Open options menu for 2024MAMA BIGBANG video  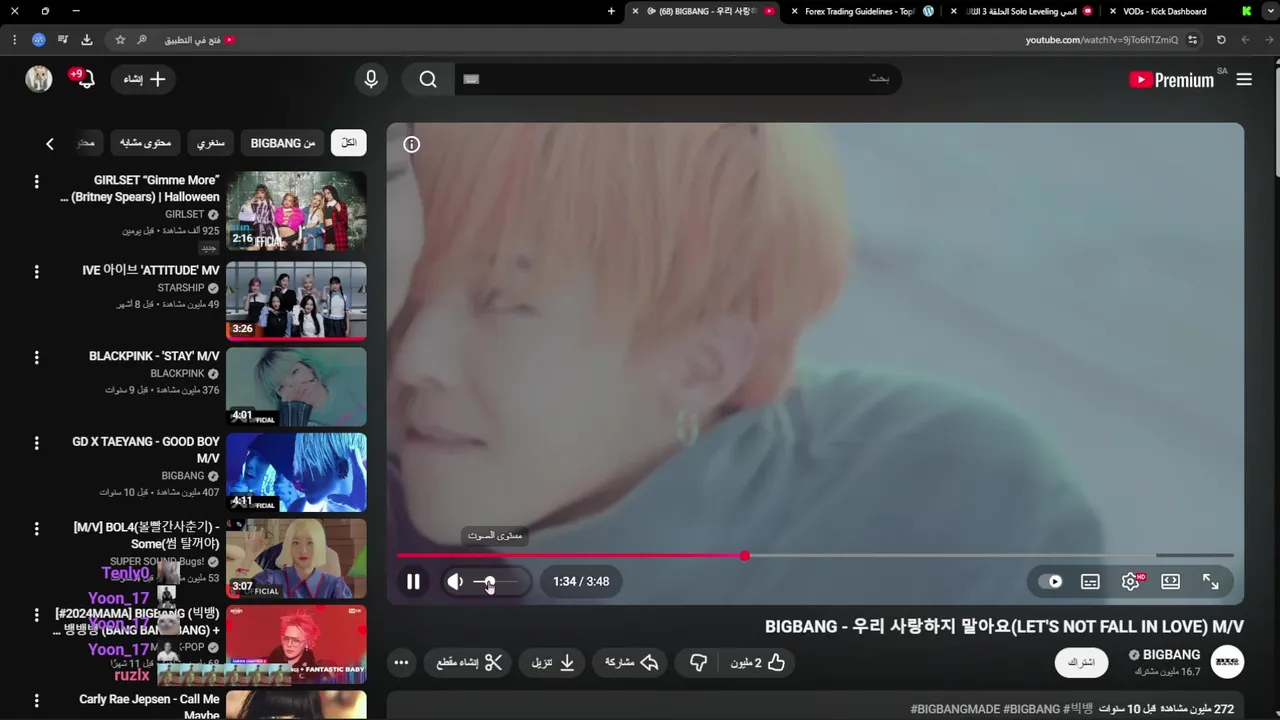click(x=36, y=615)
